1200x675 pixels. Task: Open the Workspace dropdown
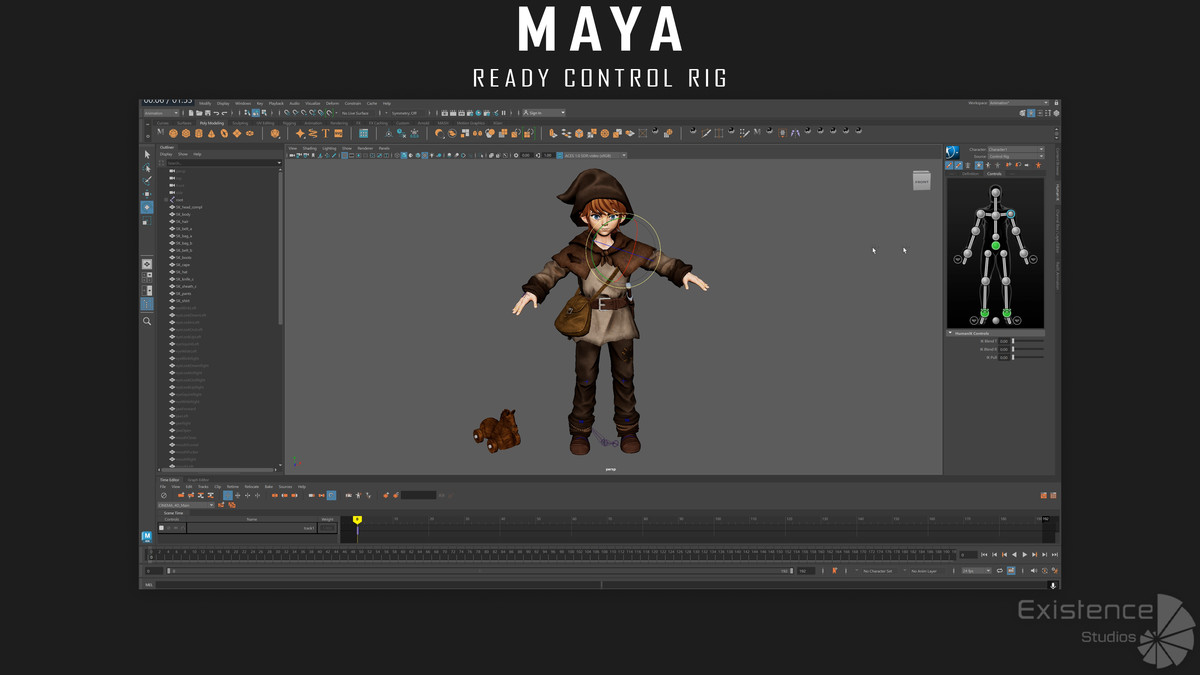coord(1019,103)
